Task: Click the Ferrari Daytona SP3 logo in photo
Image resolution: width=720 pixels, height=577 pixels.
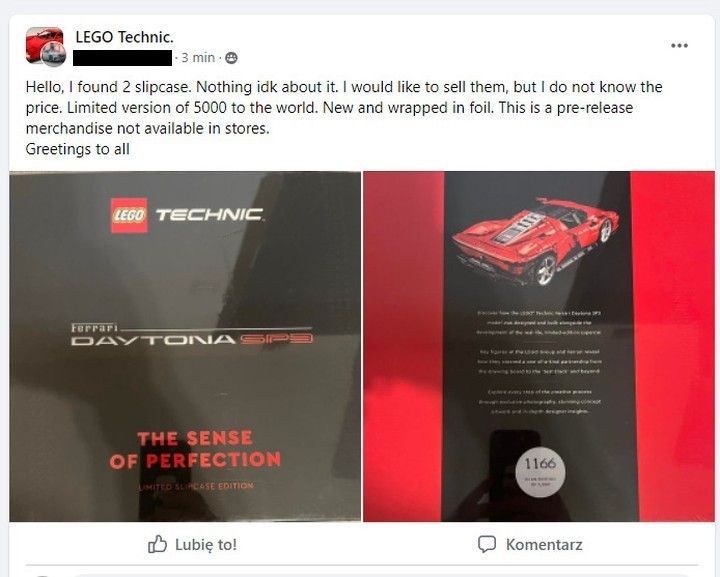Action: point(192,335)
